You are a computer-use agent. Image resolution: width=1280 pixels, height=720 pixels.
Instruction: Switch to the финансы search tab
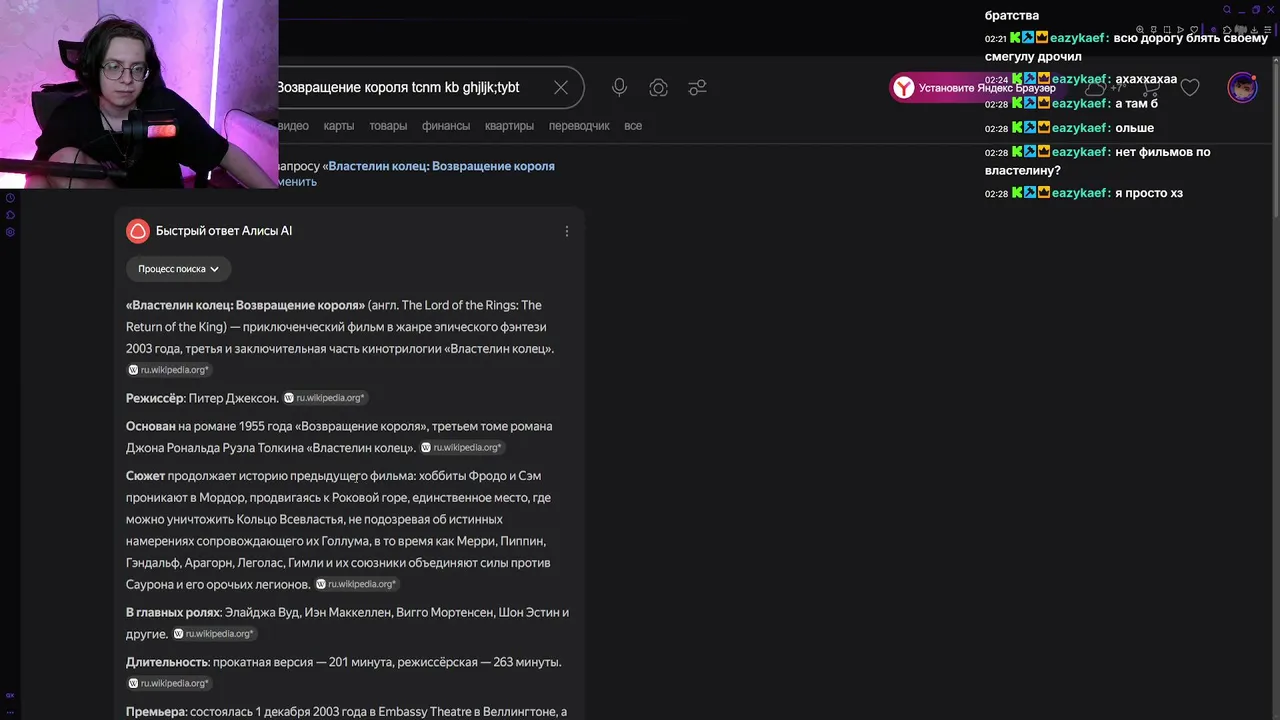446,126
